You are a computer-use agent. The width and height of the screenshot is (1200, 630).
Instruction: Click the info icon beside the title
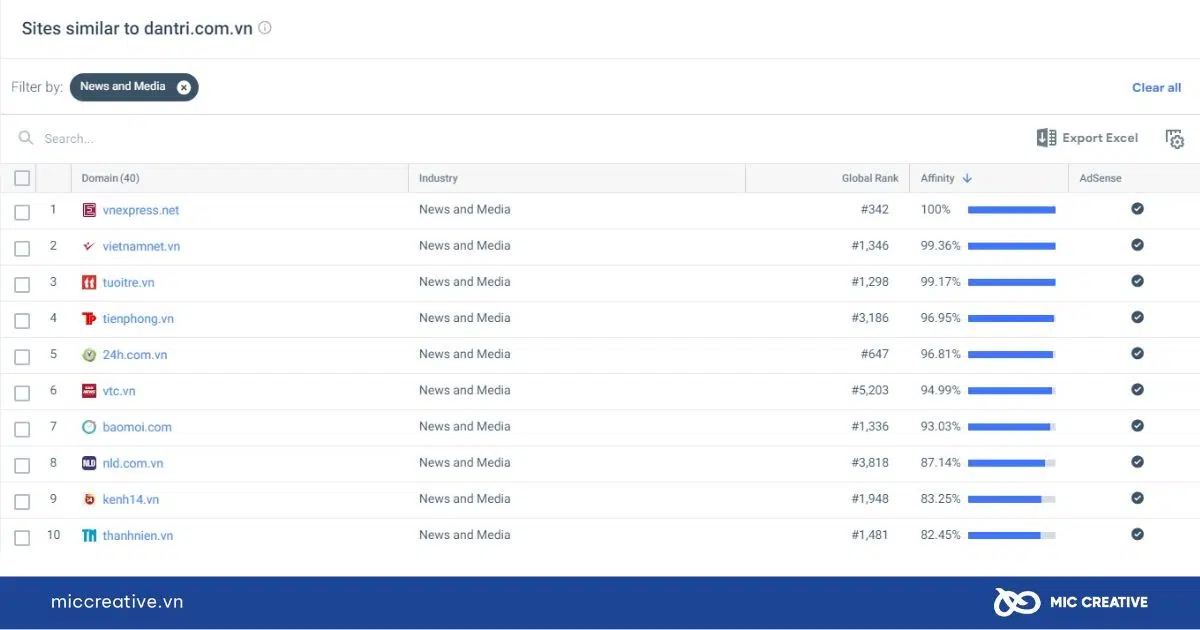click(265, 28)
